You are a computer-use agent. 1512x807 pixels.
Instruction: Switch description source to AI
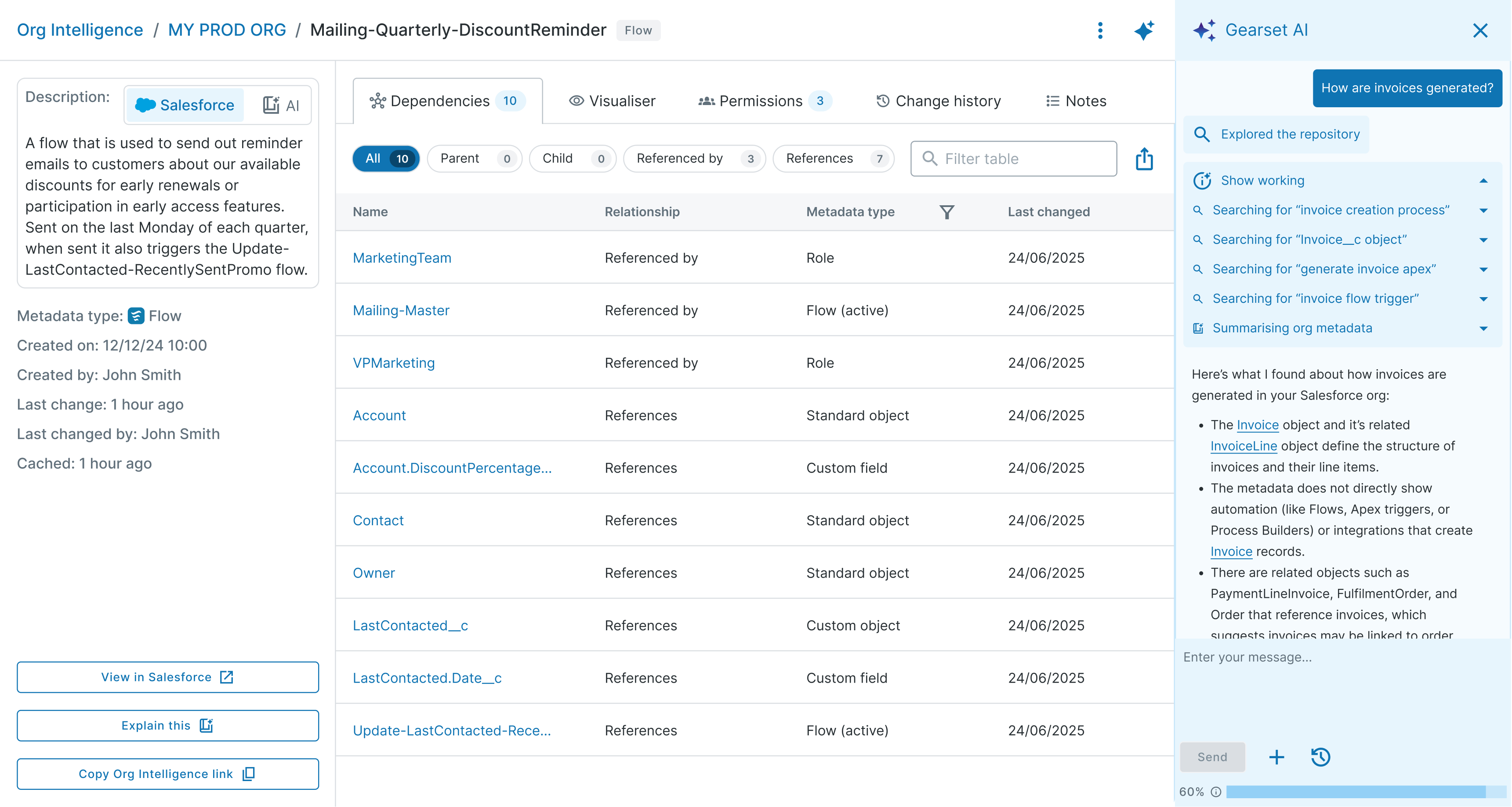coord(281,105)
